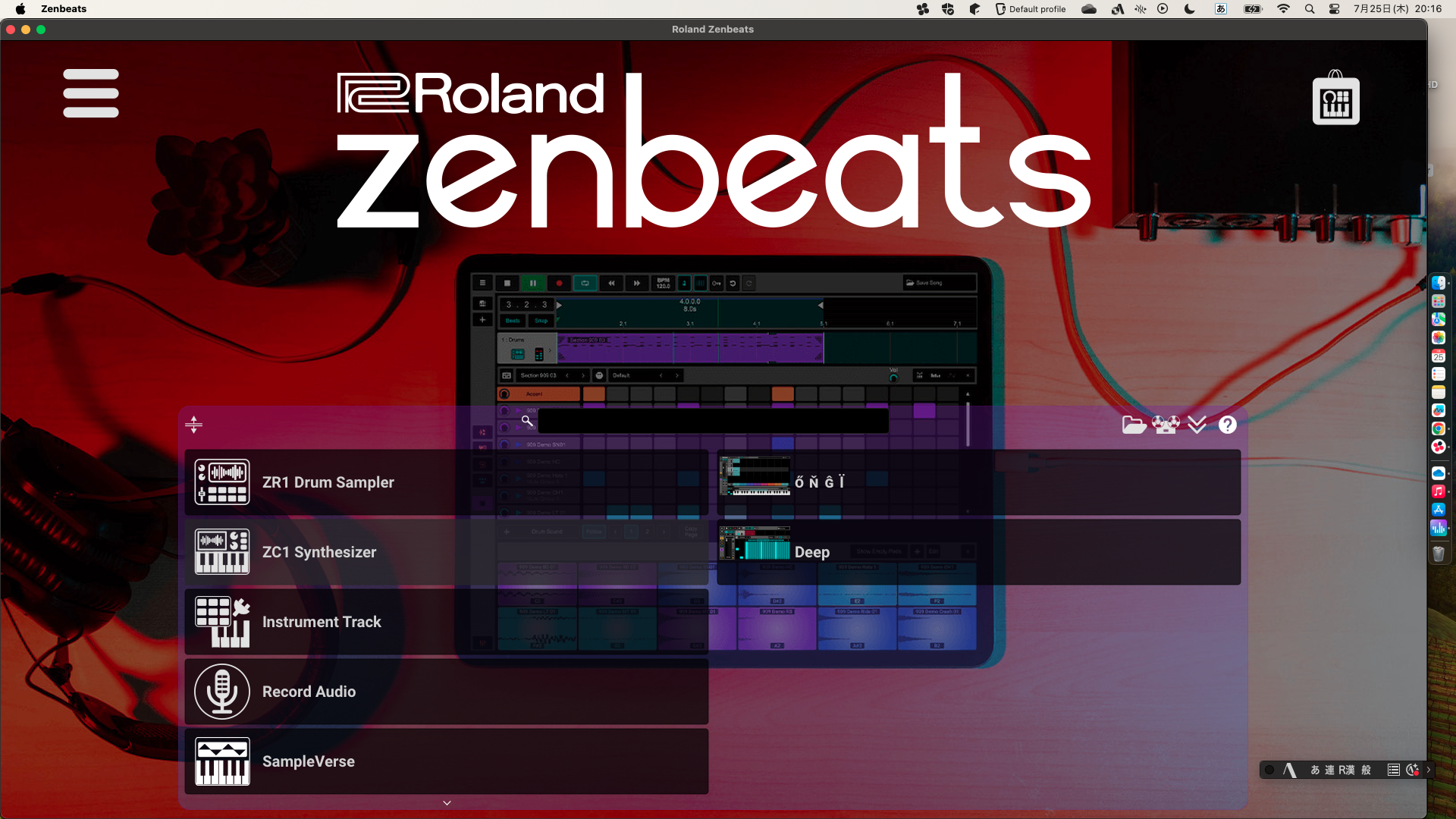Click the magnifier search icon in the panel

[x=527, y=421]
